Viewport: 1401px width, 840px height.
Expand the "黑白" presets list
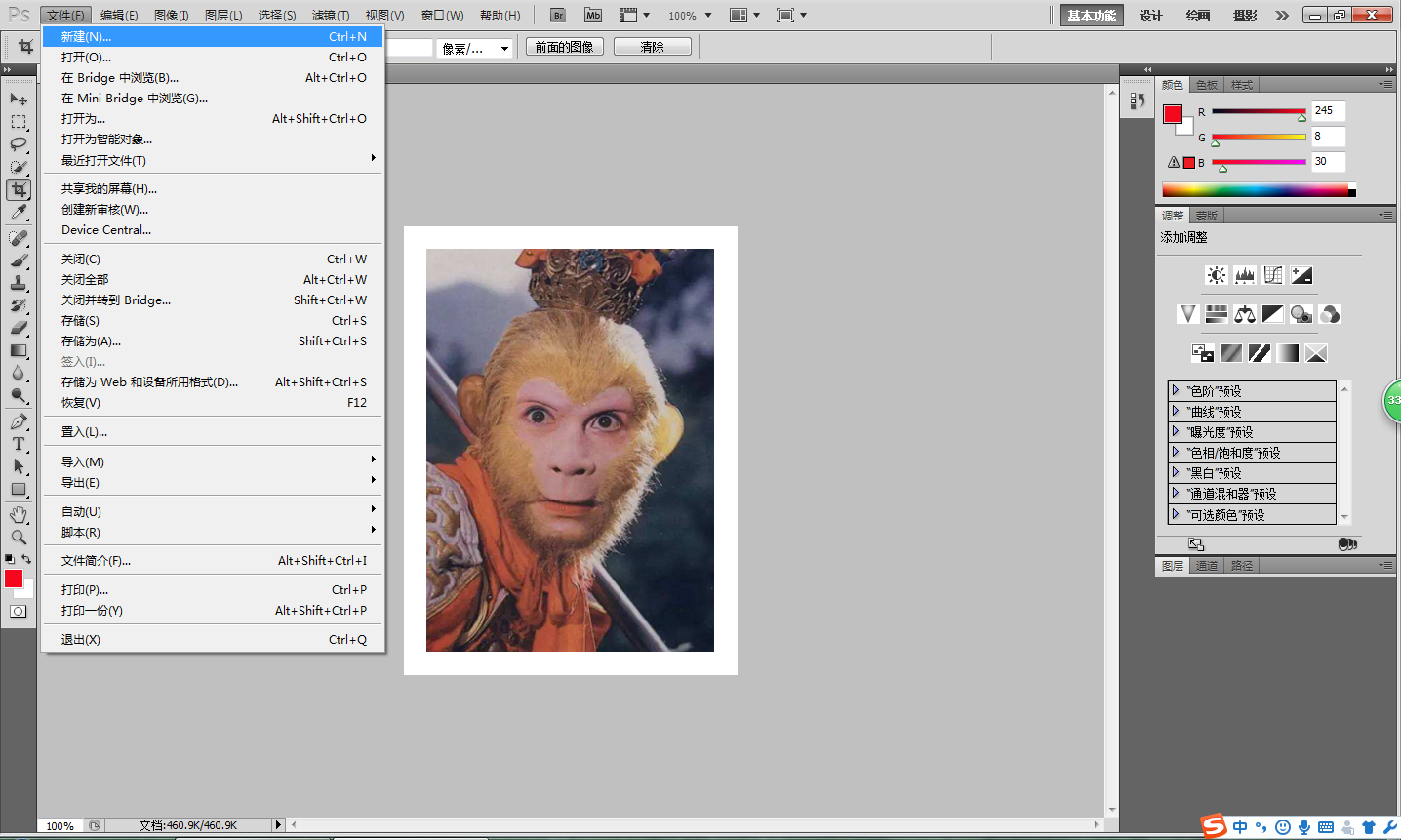1176,472
